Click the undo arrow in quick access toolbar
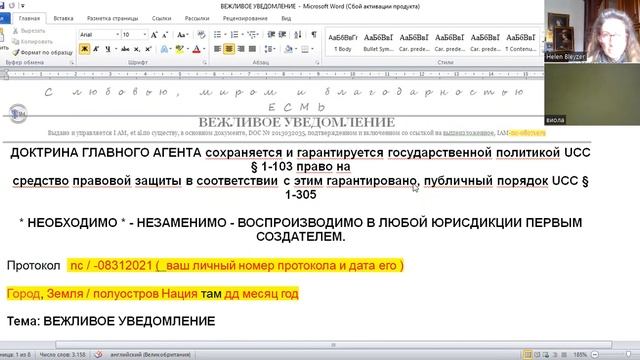The width and height of the screenshot is (640, 360). click(x=11, y=6)
